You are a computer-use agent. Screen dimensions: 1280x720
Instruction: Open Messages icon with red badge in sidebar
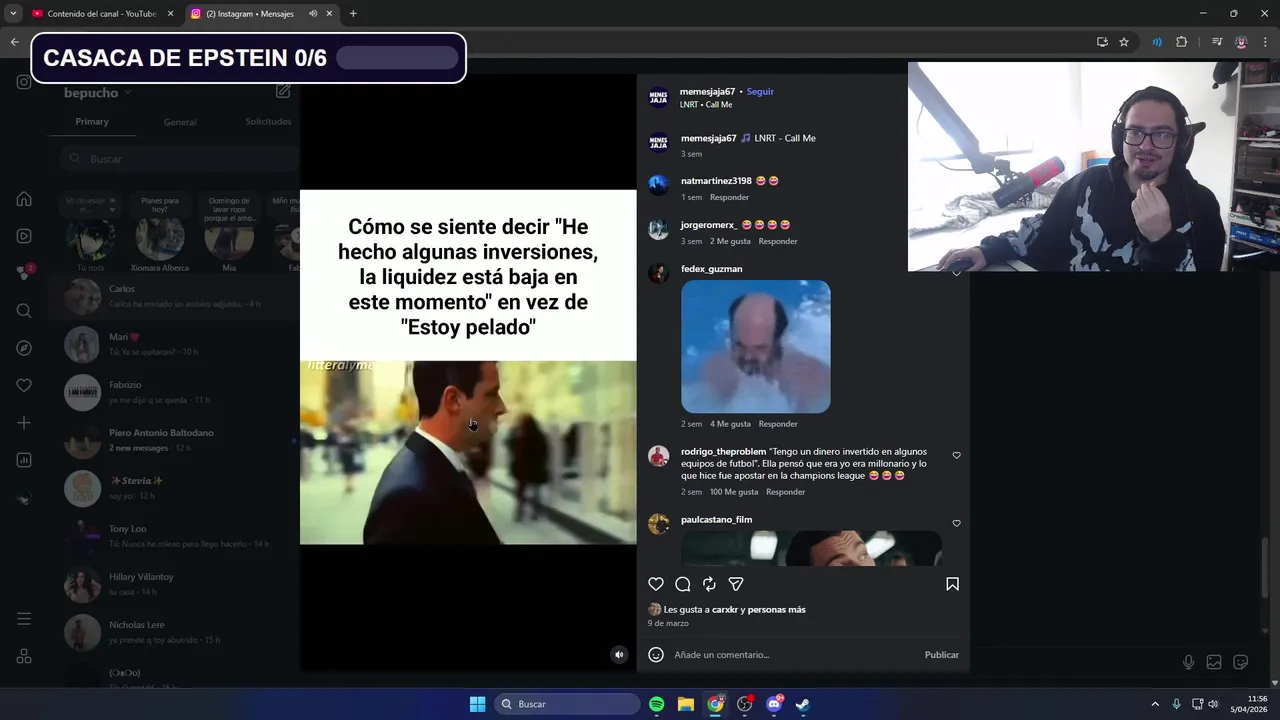coord(24,273)
